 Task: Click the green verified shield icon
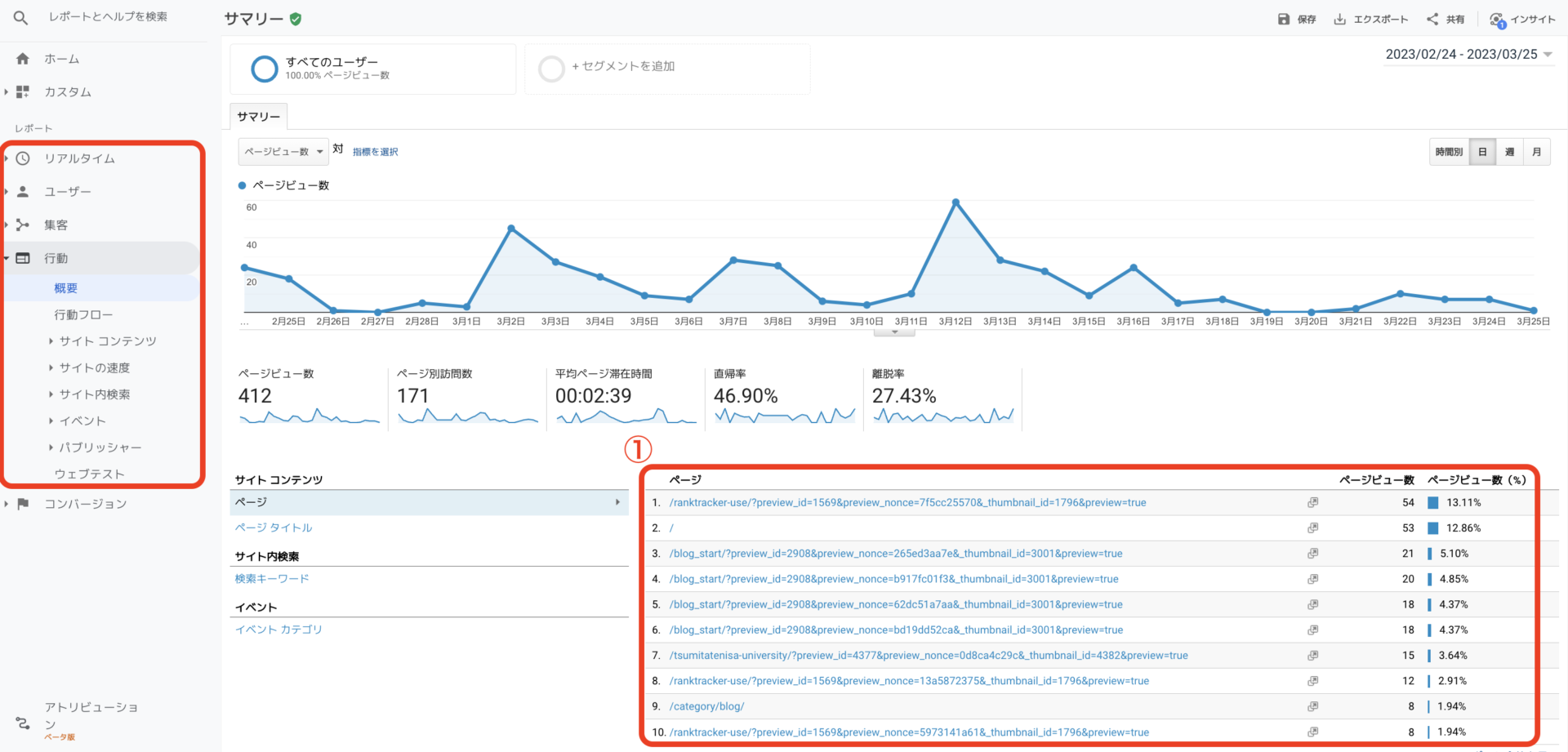(296, 19)
